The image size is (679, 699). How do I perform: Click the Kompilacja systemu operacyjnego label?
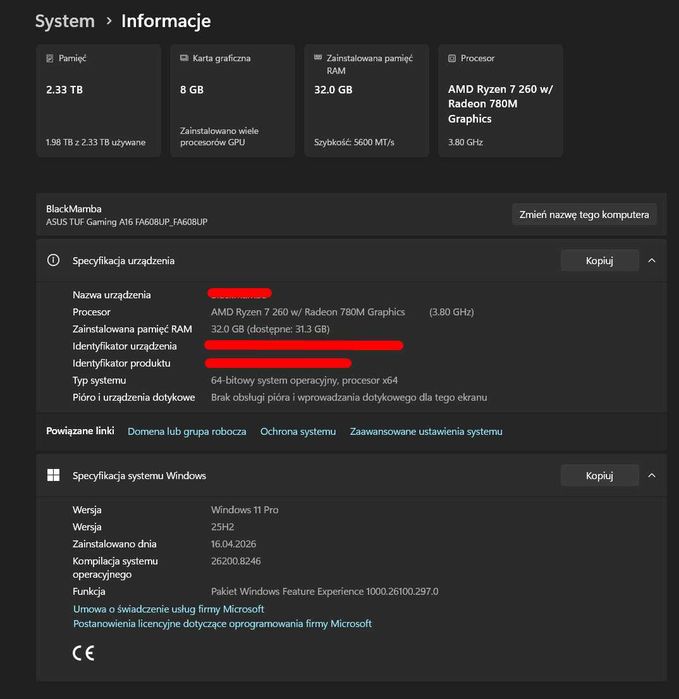115,567
